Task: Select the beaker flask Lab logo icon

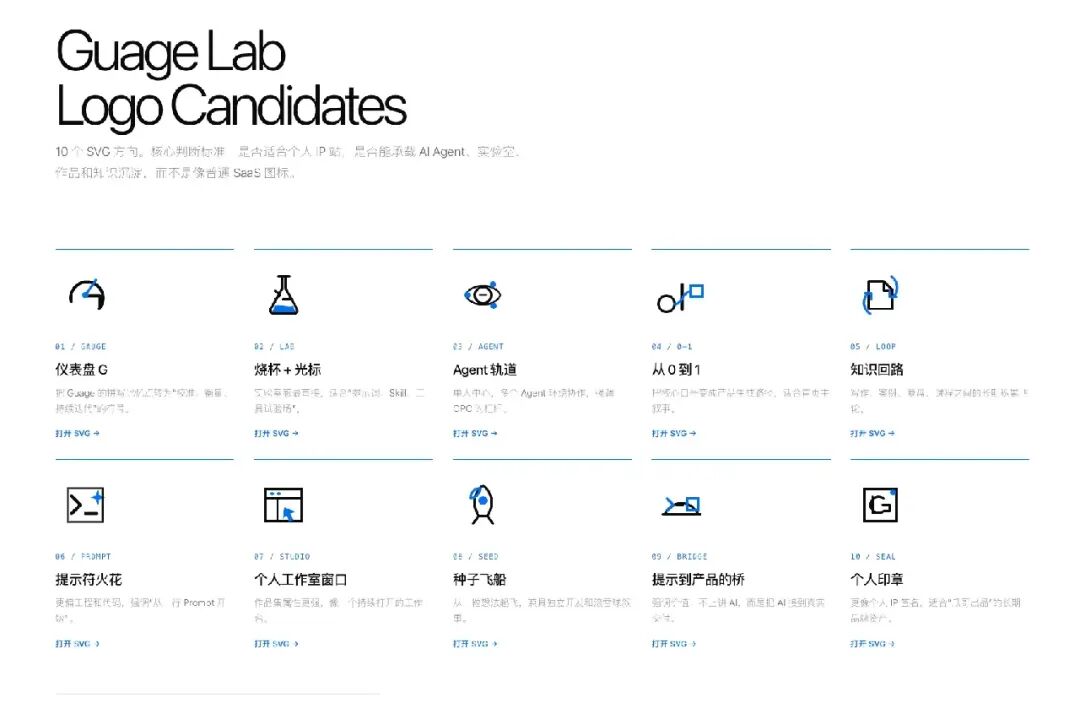Action: [x=284, y=295]
